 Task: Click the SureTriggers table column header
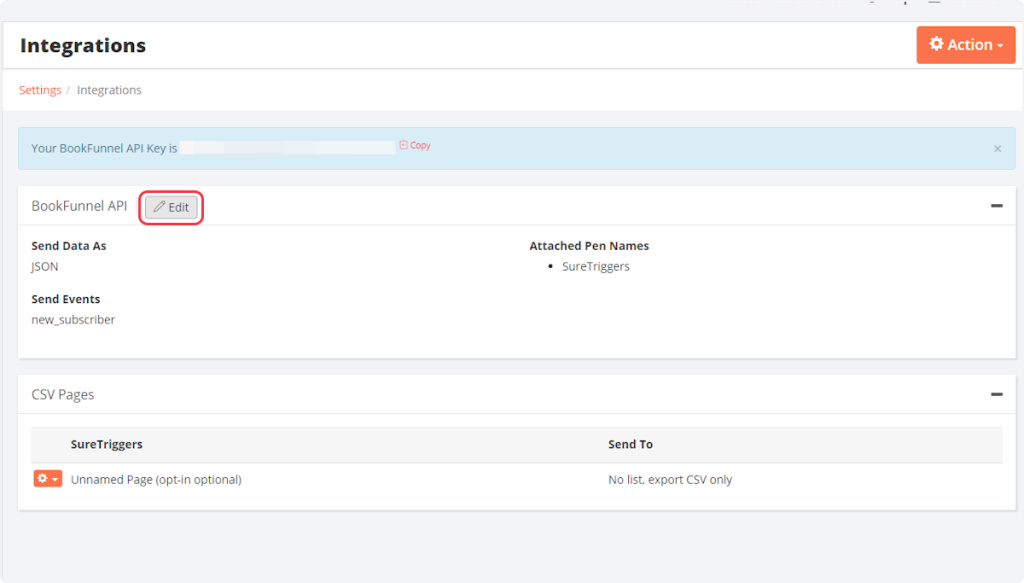(x=106, y=444)
